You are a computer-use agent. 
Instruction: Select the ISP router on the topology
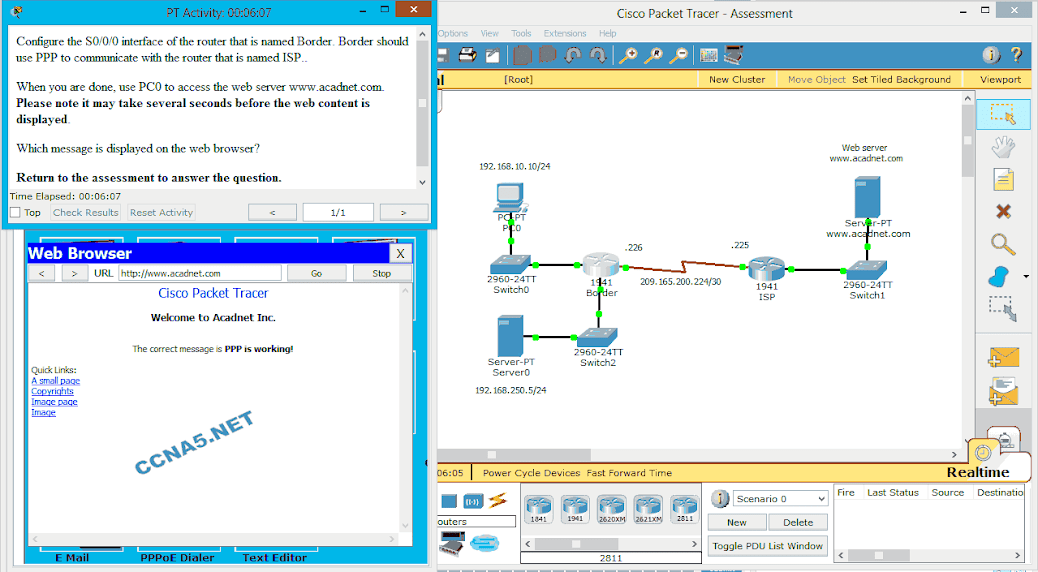coord(767,268)
